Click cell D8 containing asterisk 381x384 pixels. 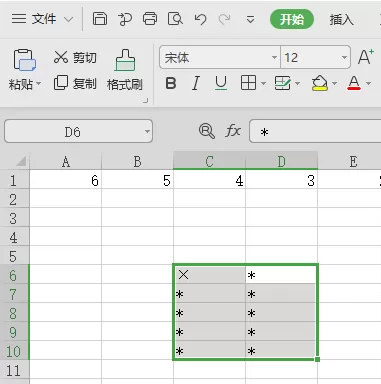pos(281,313)
